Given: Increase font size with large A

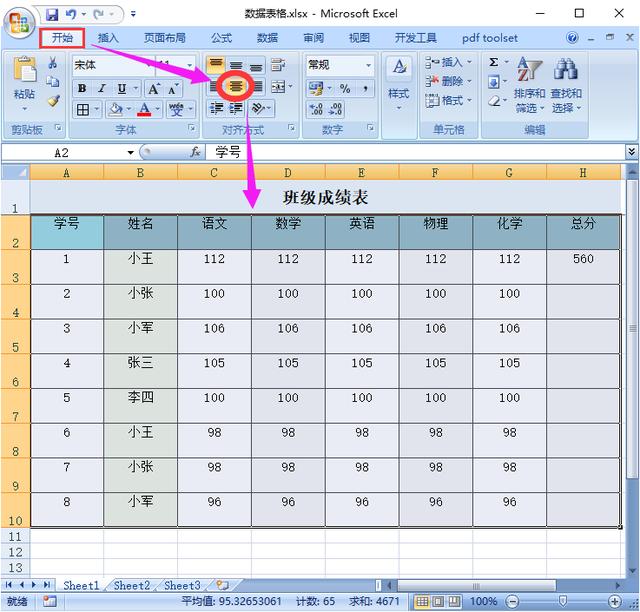Looking at the screenshot, I should 154,89.
